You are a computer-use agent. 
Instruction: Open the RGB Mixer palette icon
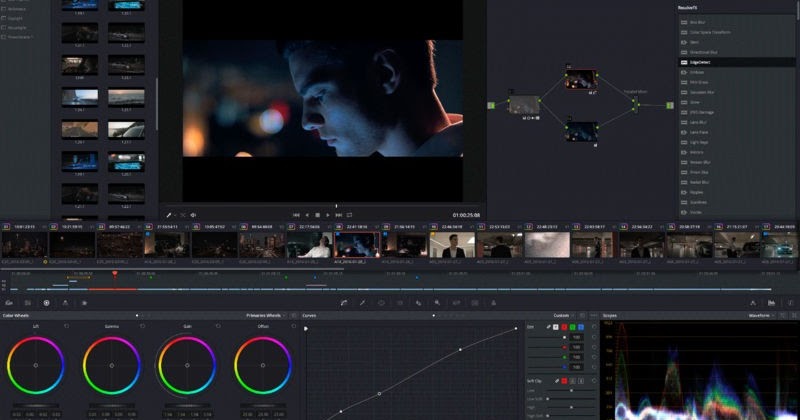[65, 303]
